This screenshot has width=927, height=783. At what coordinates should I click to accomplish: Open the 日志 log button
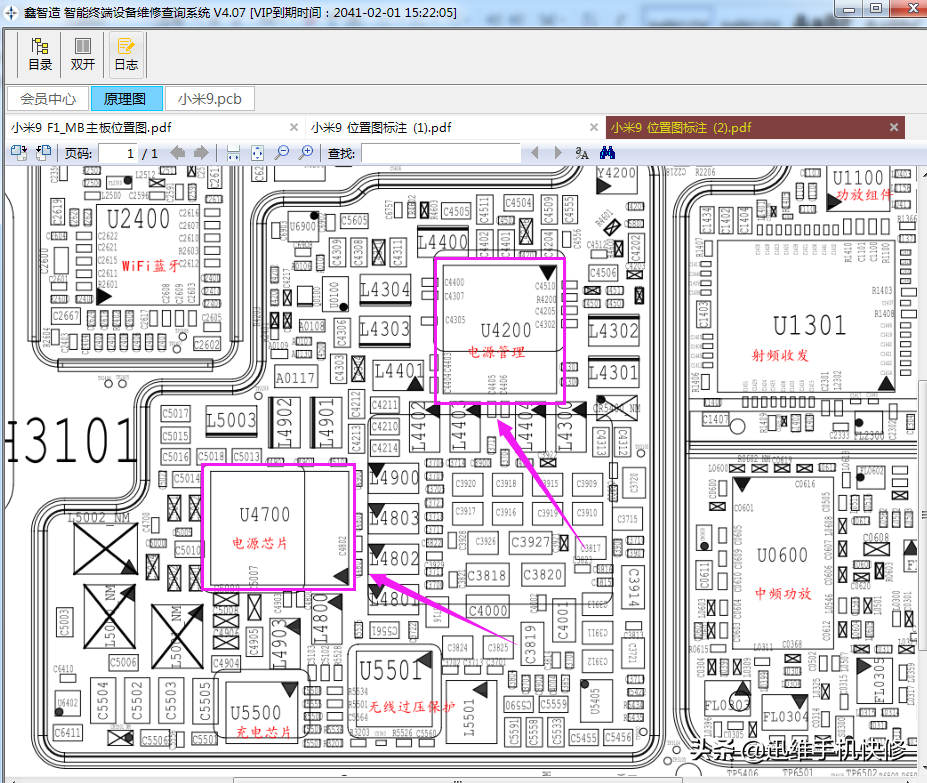pyautogui.click(x=126, y=54)
